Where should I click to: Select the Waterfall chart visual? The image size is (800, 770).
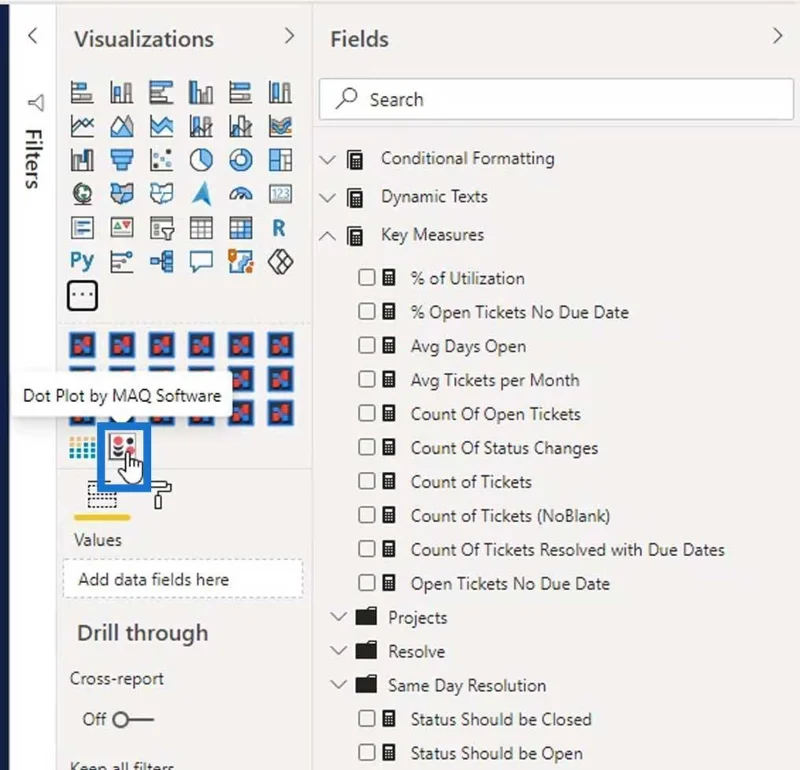pyautogui.click(x=82, y=160)
